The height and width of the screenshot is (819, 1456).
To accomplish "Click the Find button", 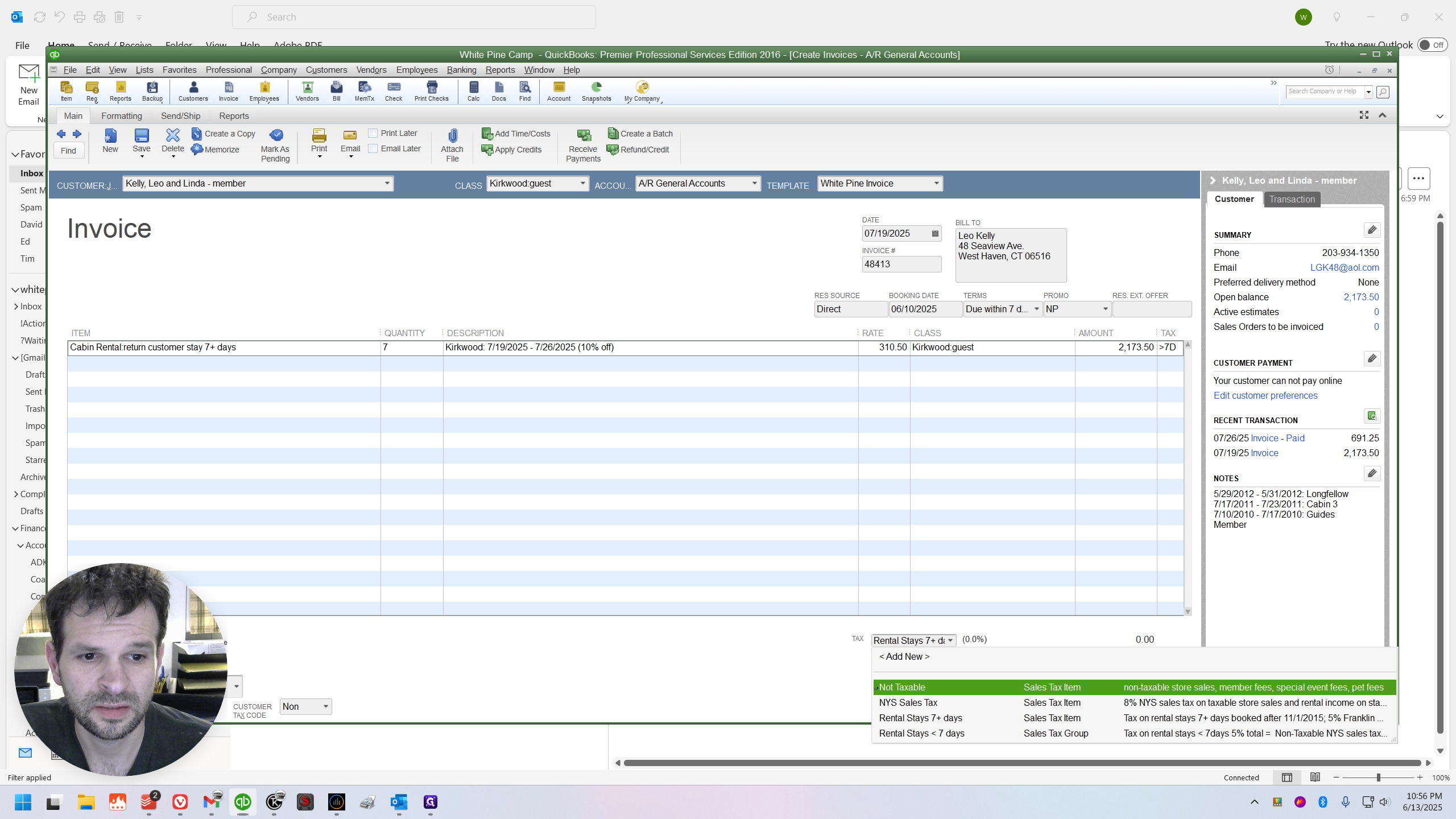I will (x=68, y=151).
